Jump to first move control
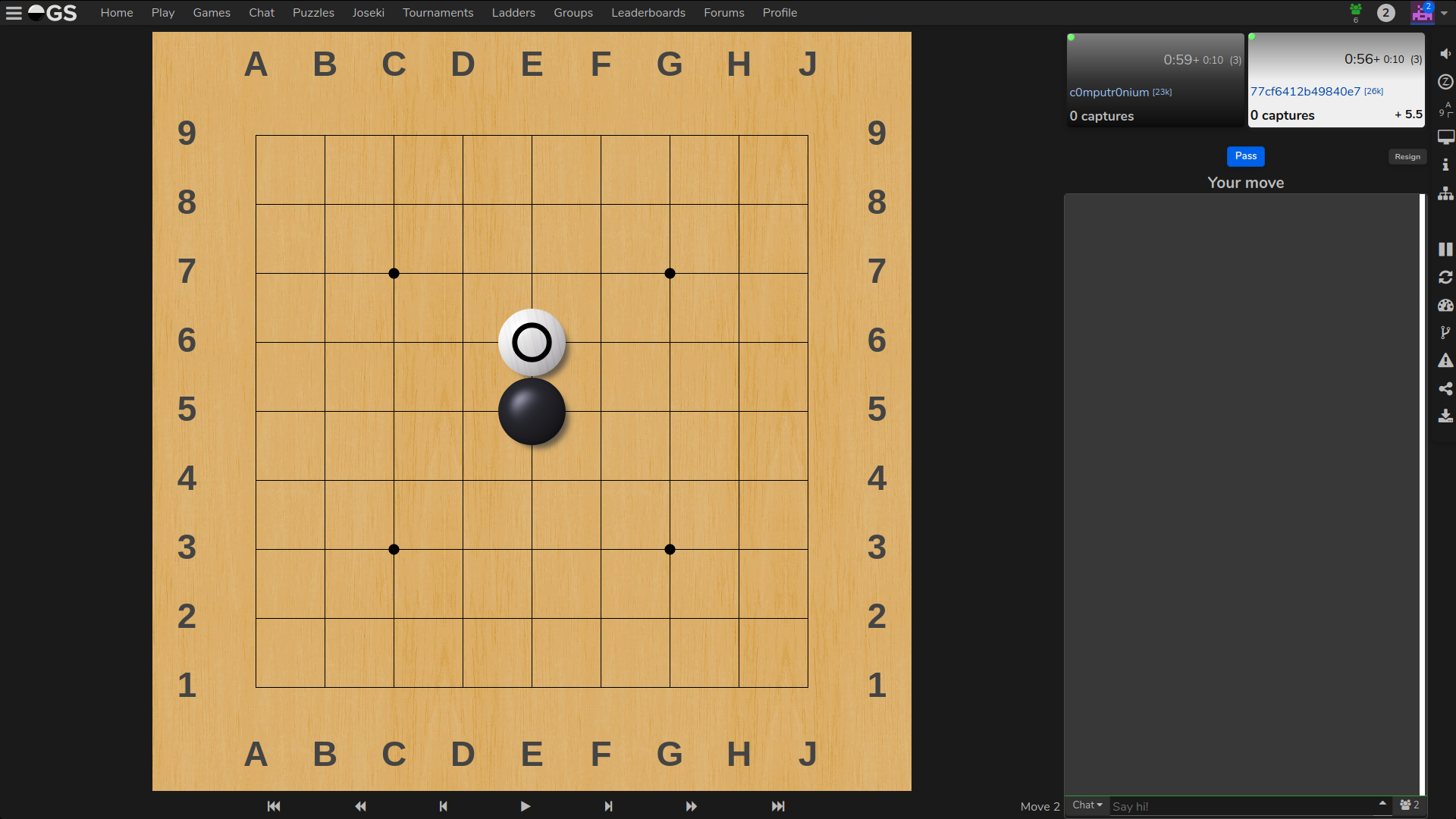Image resolution: width=1456 pixels, height=819 pixels. pyautogui.click(x=274, y=806)
